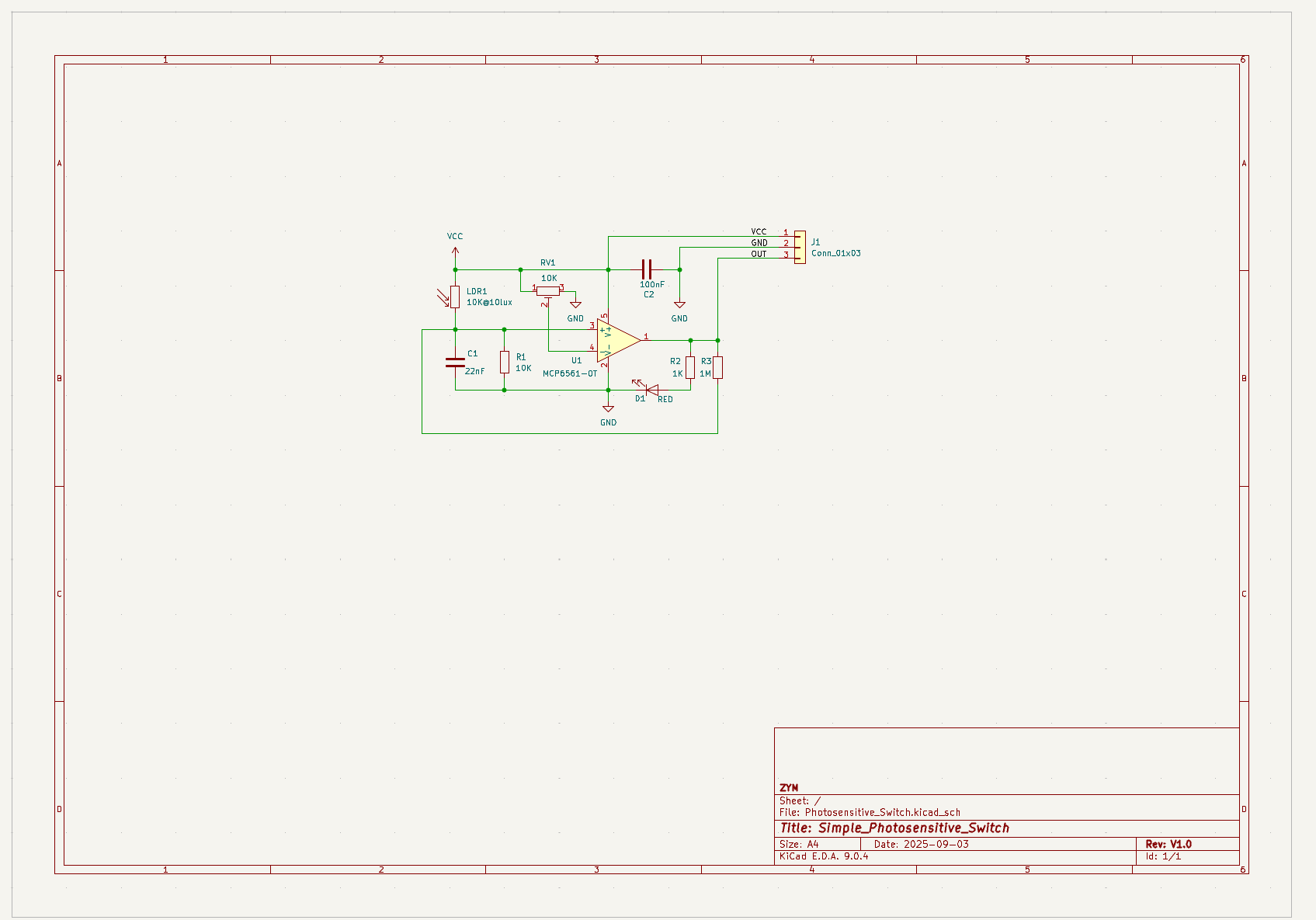Select resistor R1 symbol
Screen dimensions: 1316x920
[505, 362]
